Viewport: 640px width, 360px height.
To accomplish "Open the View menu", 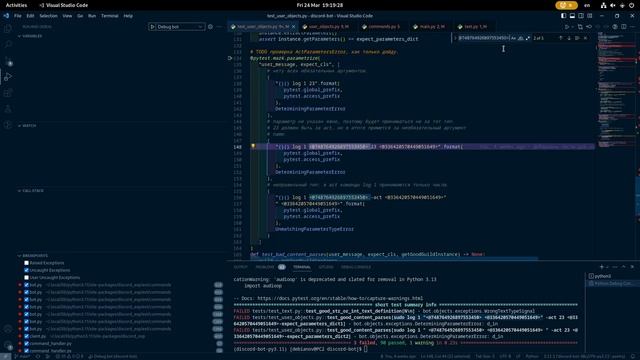I will pos(67,16).
